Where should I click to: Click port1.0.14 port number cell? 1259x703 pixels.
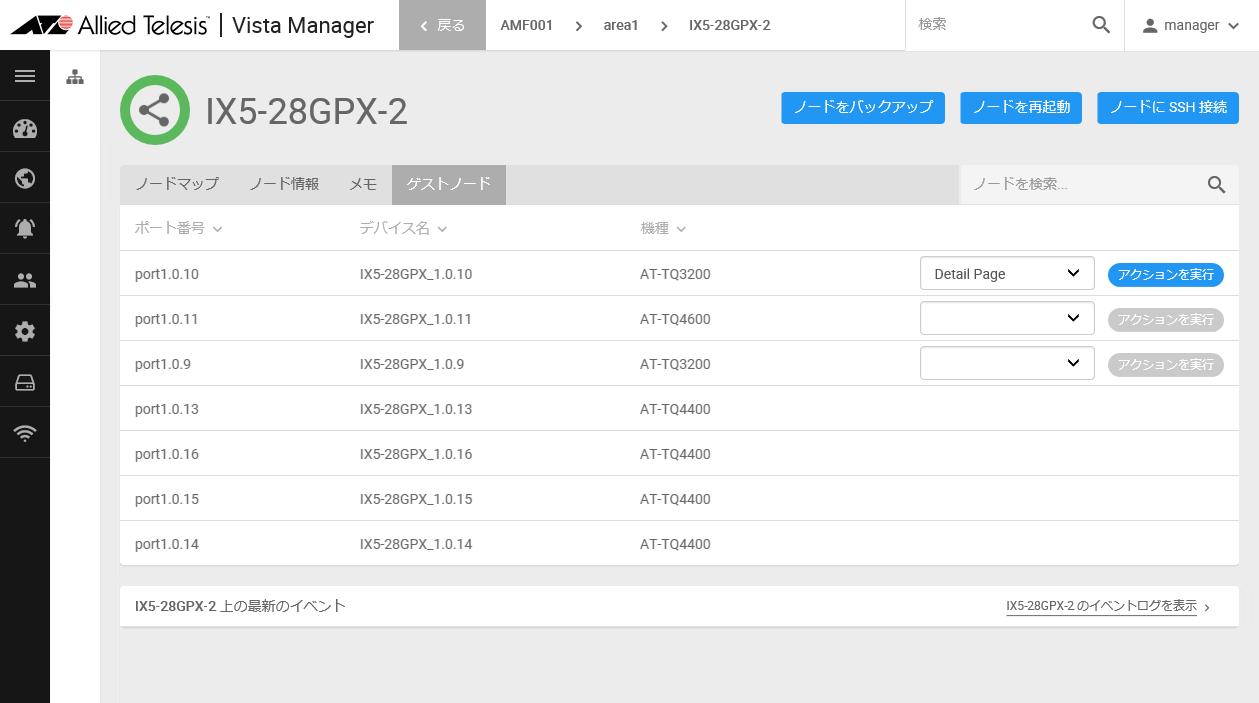click(x=167, y=544)
